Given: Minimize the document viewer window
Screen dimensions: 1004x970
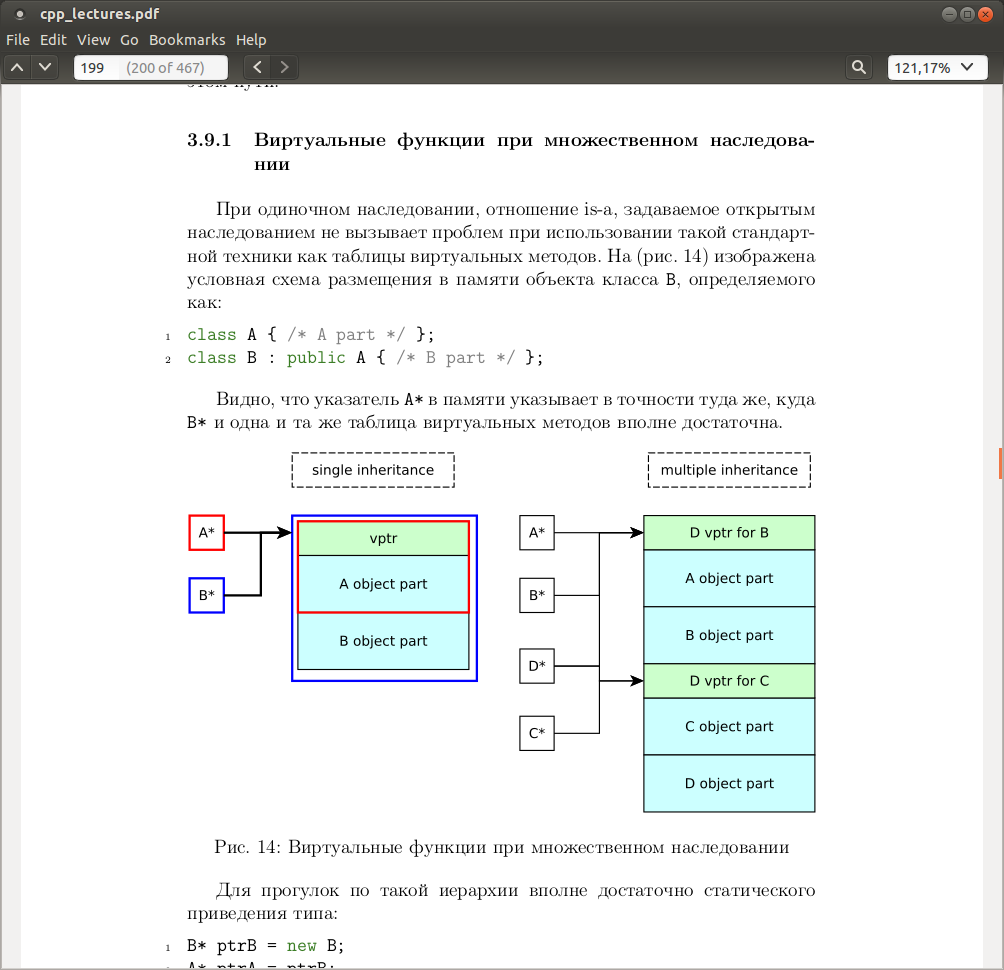Looking at the screenshot, I should 950,14.
